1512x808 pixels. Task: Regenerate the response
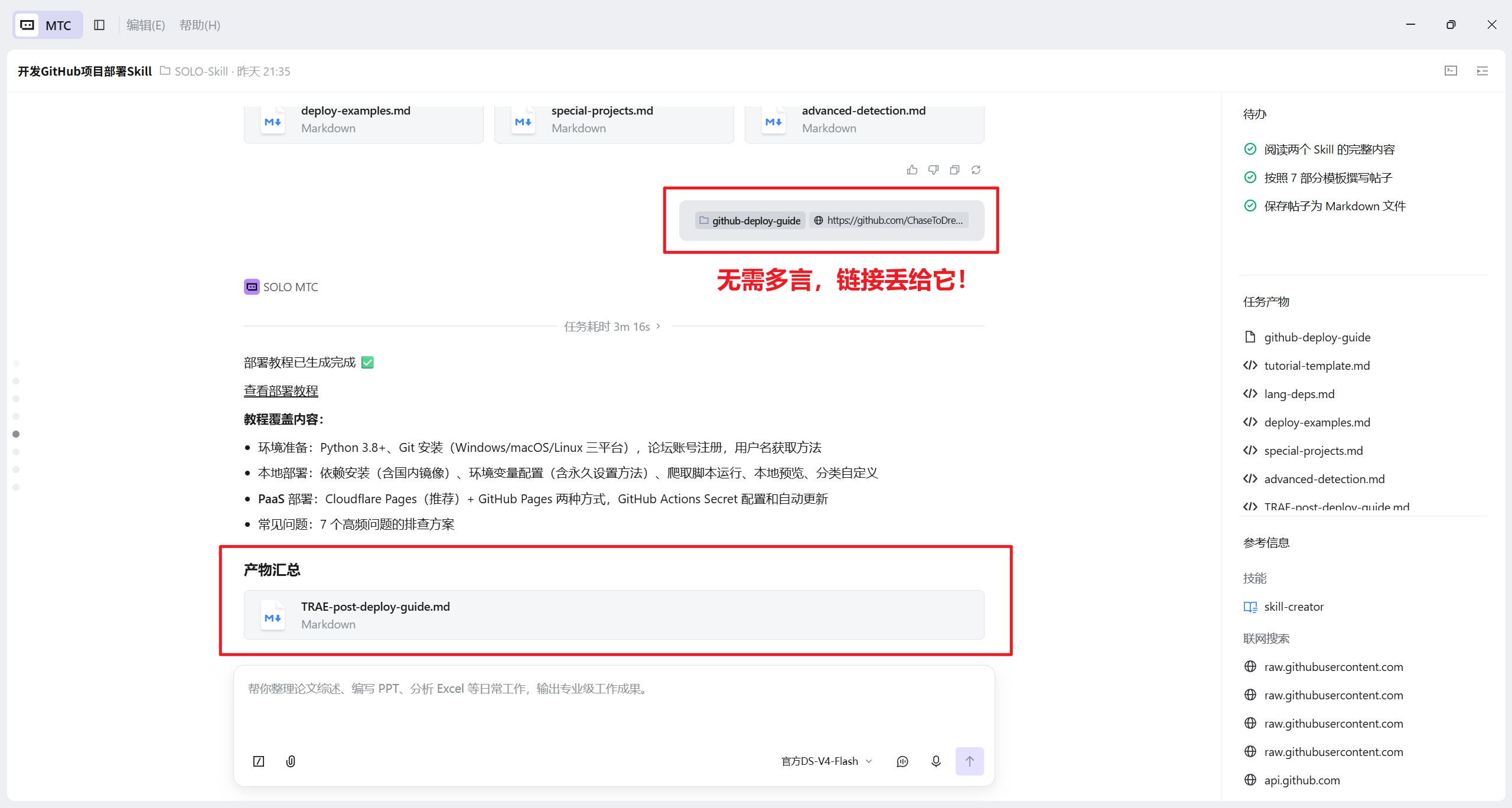[976, 170]
